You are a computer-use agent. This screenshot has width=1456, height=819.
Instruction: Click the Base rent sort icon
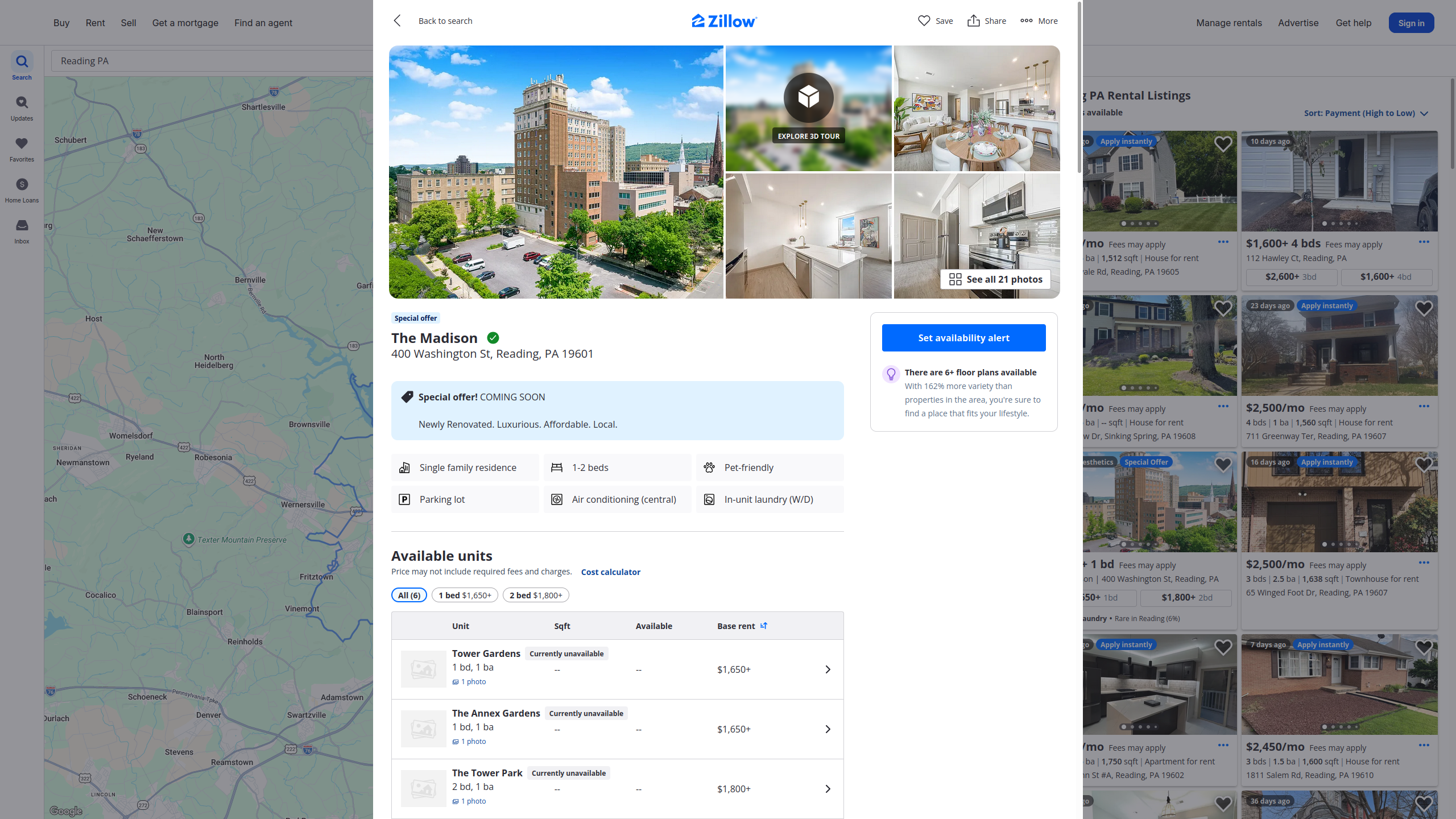pos(764,626)
